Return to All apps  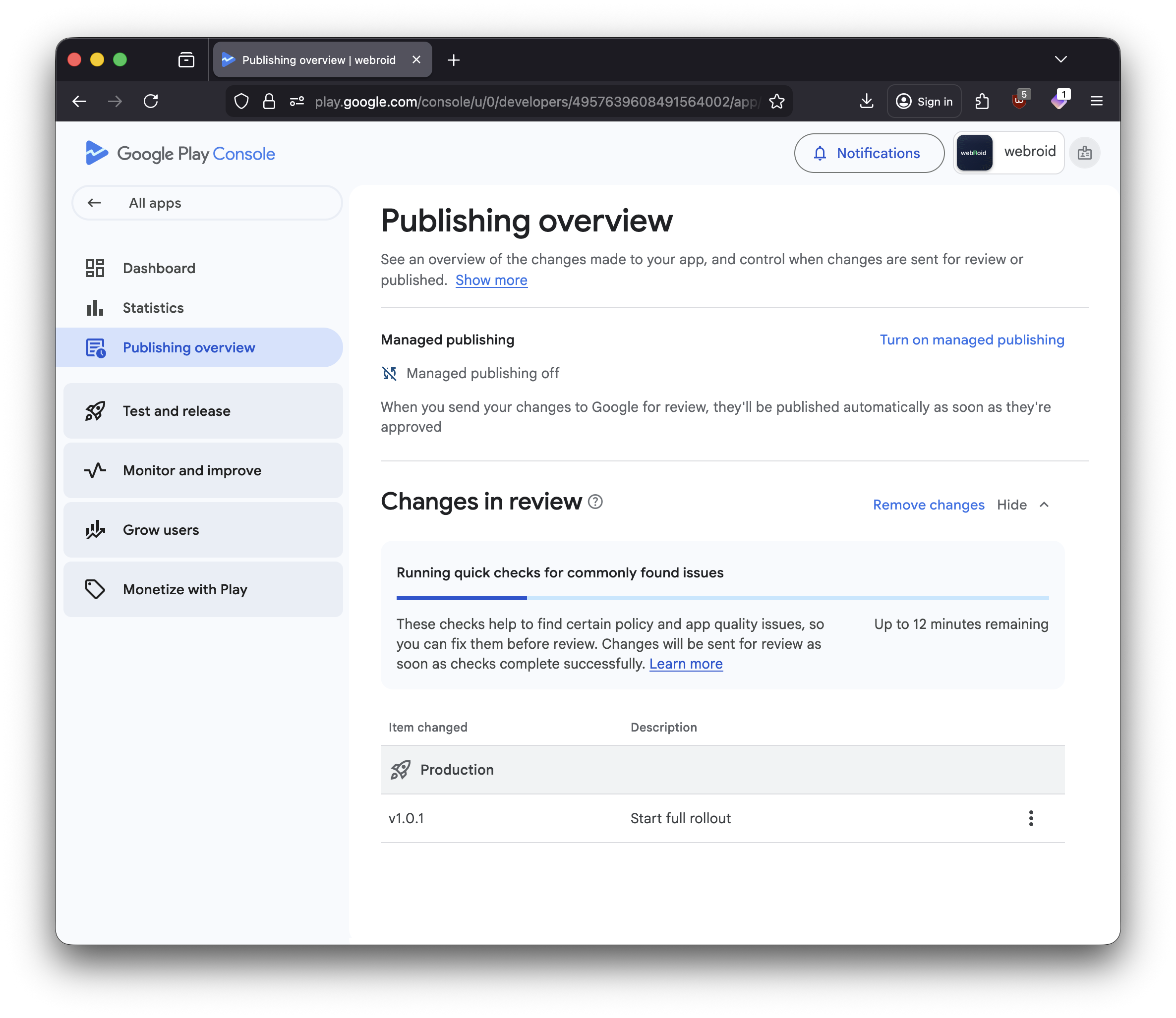[207, 203]
